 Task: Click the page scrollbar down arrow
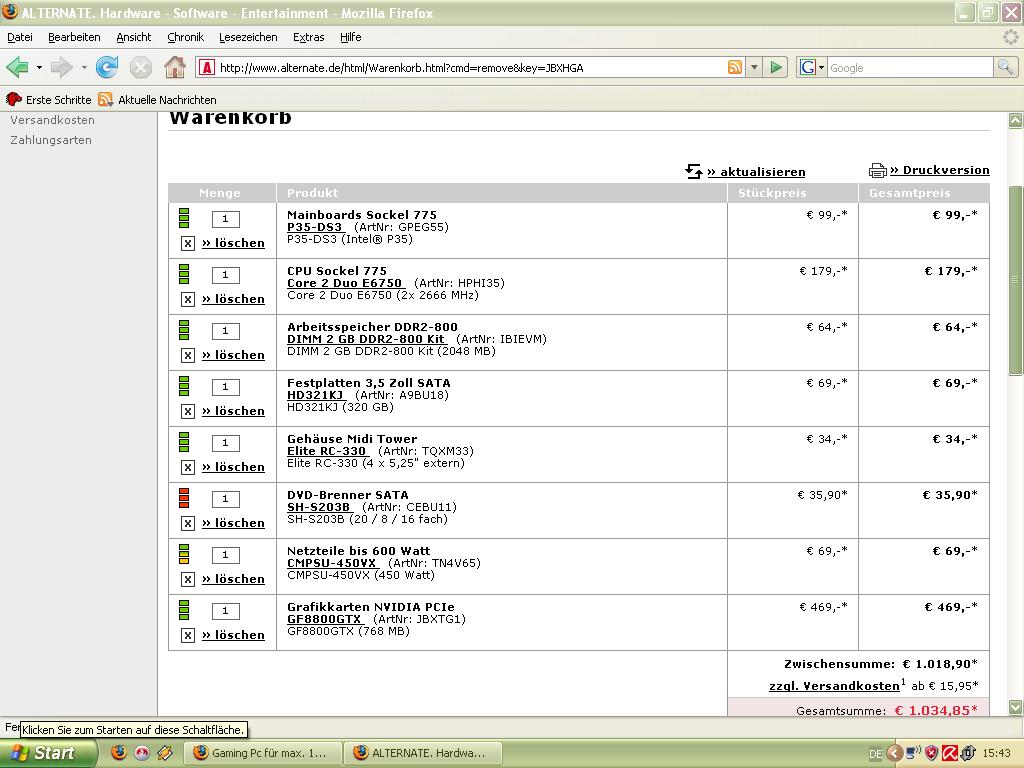tap(1015, 707)
